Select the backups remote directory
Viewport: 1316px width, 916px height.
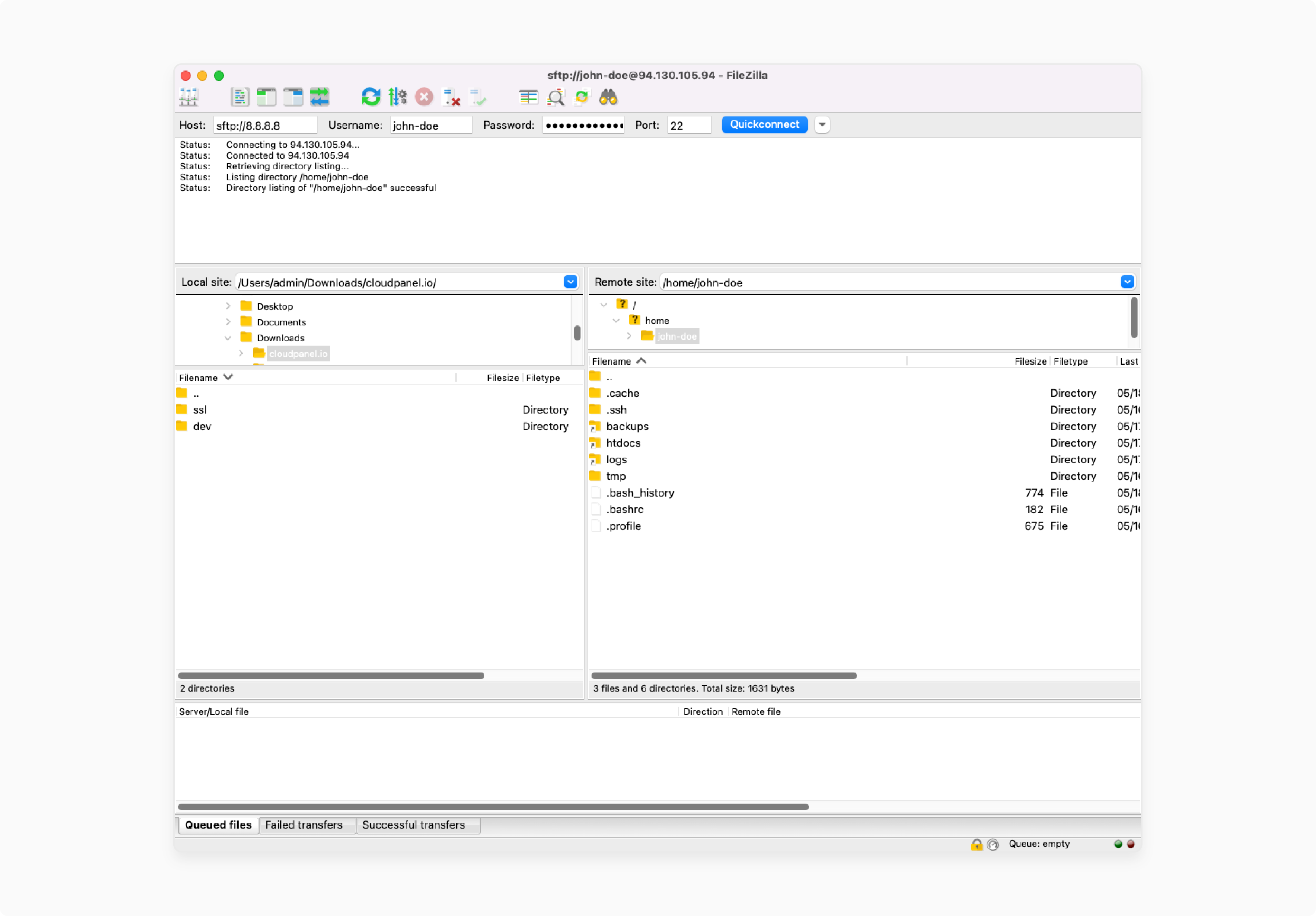[x=864, y=426]
